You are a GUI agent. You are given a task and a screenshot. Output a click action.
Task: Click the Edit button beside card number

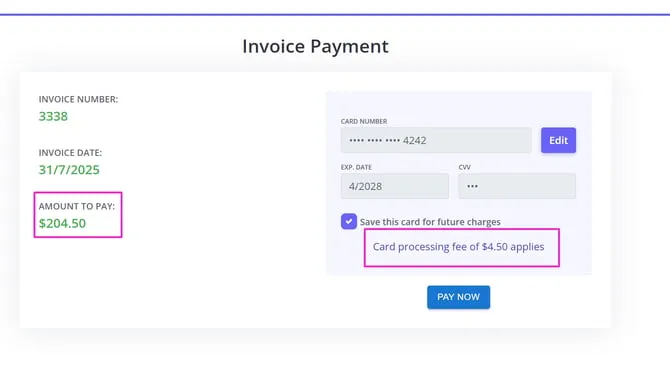coord(558,140)
